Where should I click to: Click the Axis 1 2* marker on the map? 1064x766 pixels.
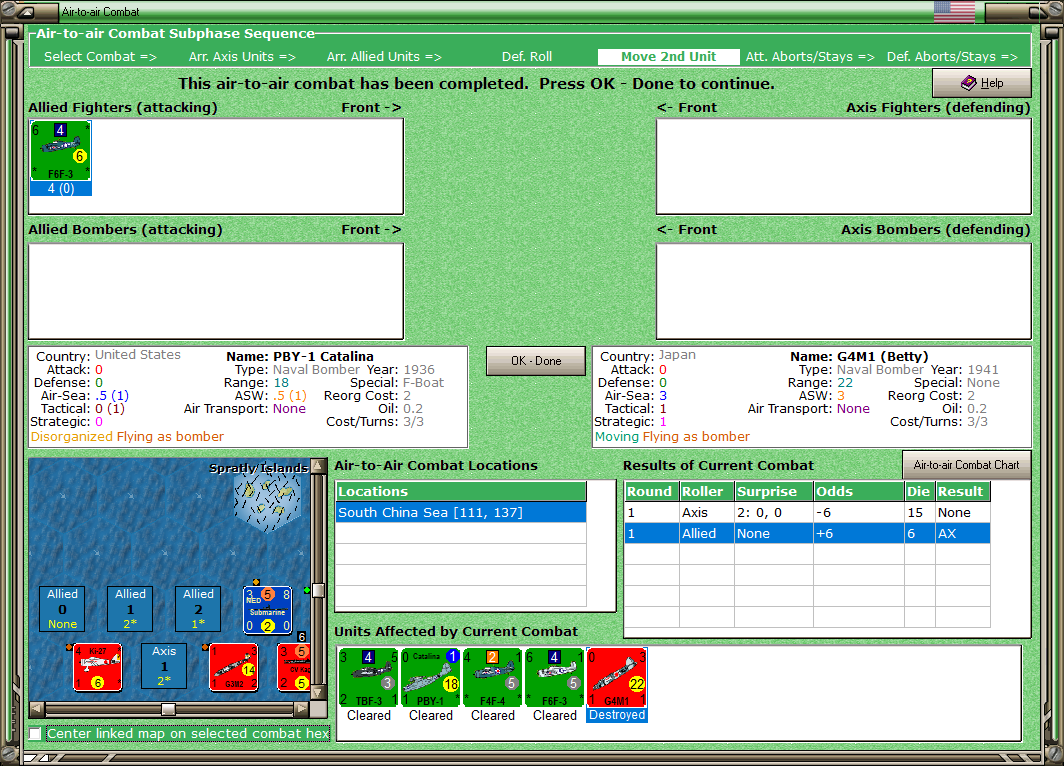coord(164,666)
